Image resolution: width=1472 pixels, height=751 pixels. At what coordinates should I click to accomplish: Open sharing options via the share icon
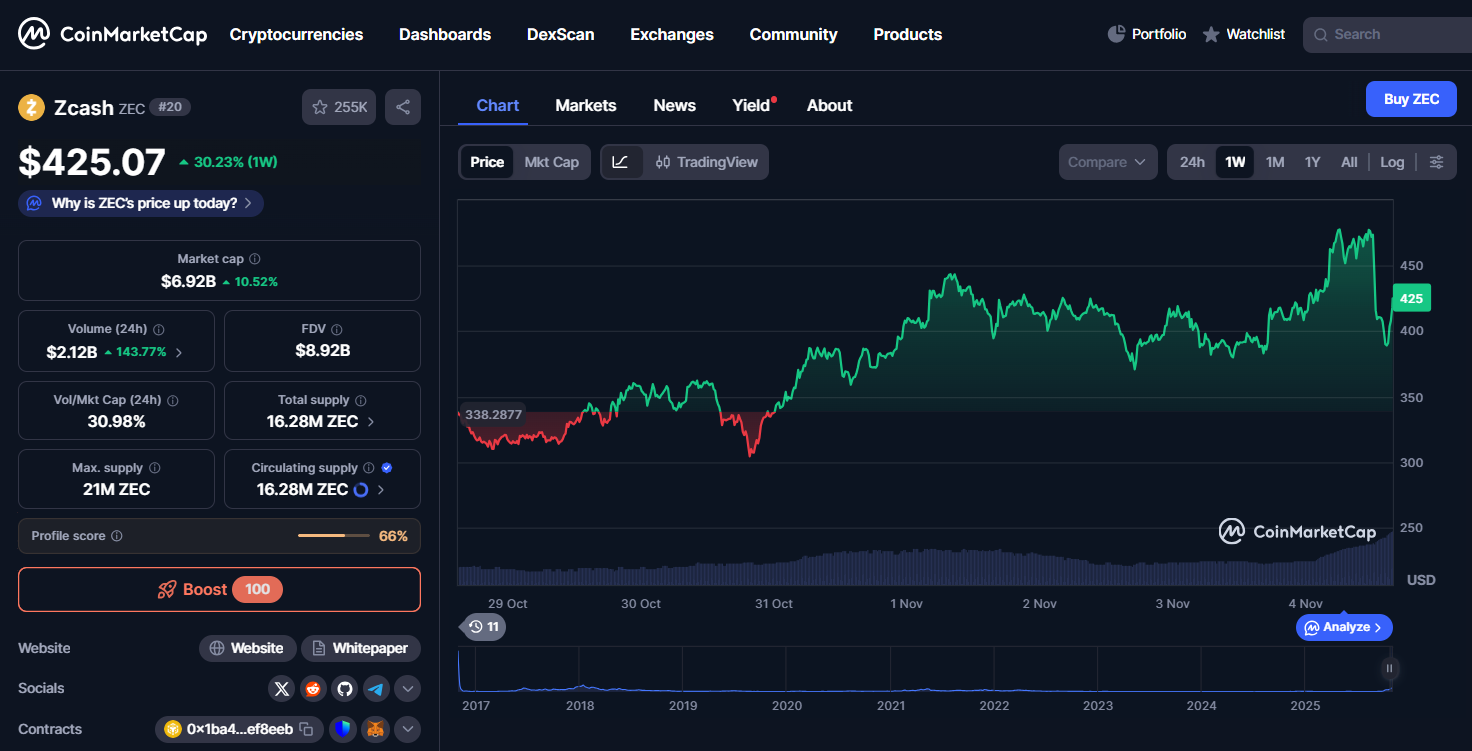402,106
